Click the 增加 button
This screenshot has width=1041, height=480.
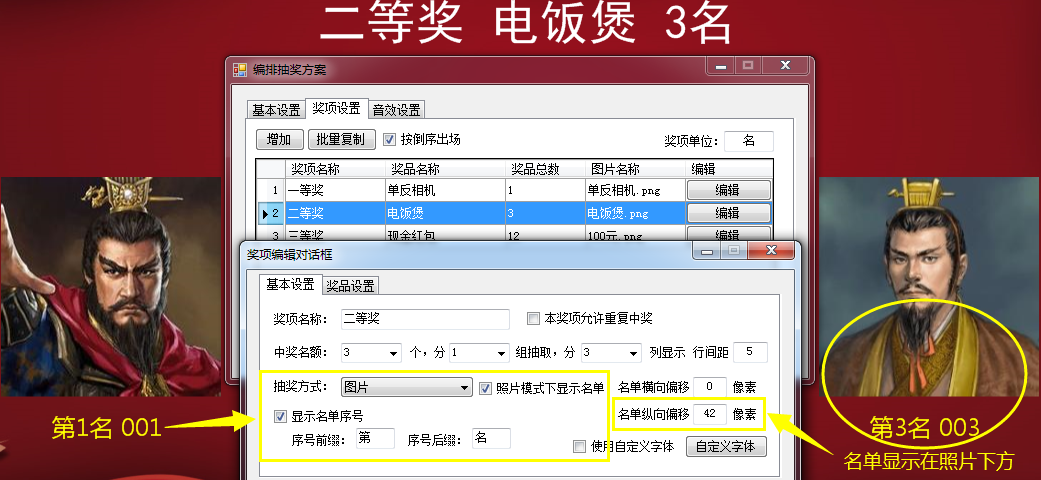click(x=280, y=140)
